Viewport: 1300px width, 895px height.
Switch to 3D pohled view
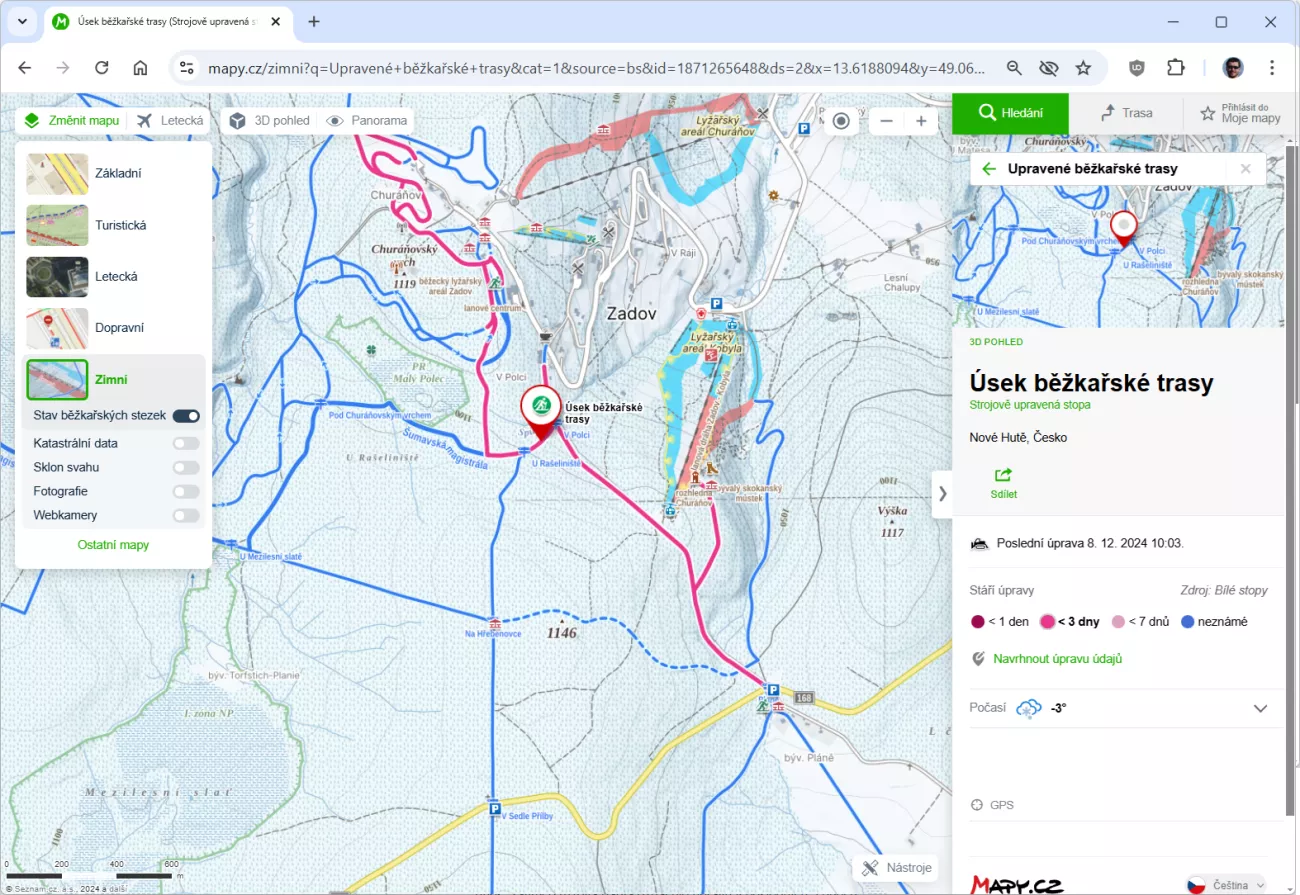click(x=269, y=121)
